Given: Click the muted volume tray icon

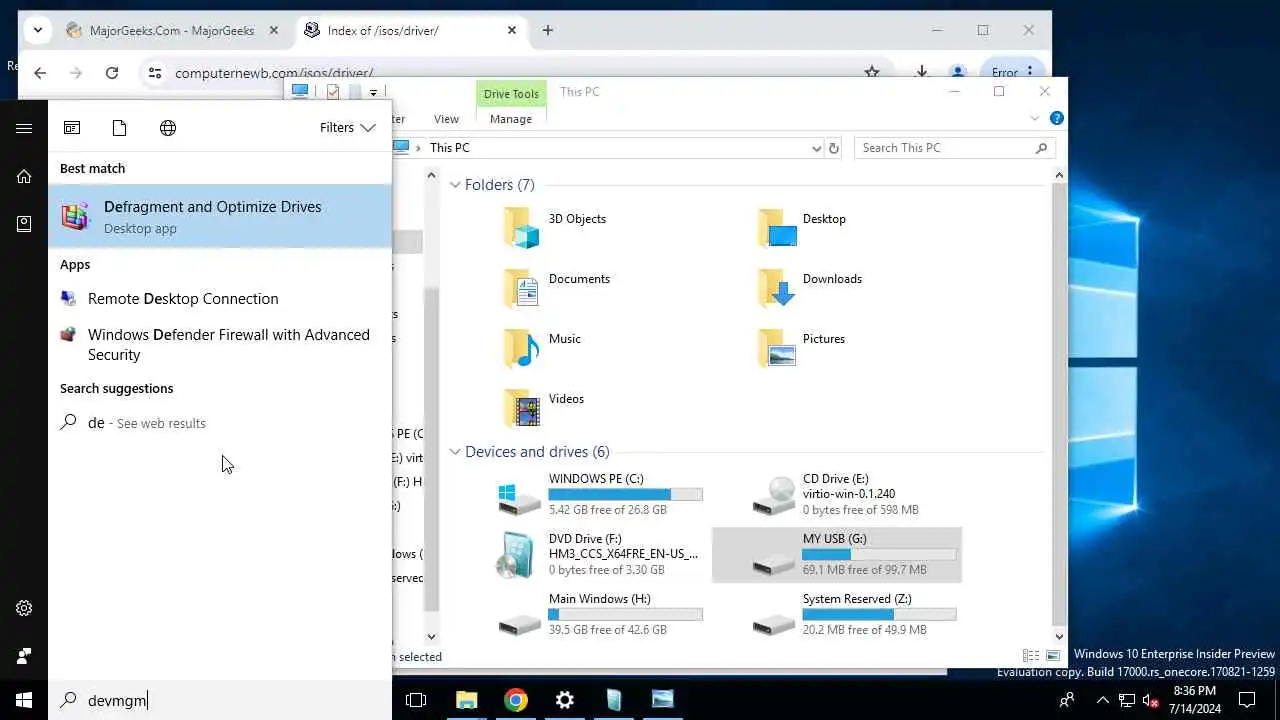Looking at the screenshot, I should coord(1150,700).
